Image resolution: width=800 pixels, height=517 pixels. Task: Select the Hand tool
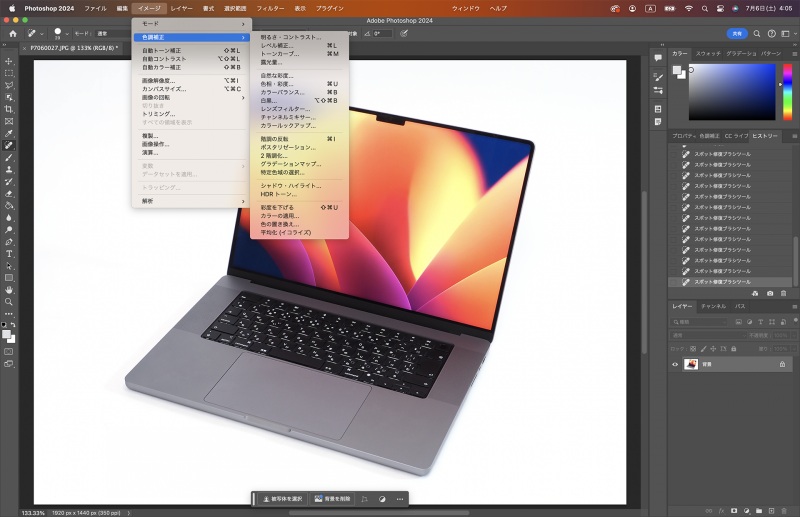9,290
